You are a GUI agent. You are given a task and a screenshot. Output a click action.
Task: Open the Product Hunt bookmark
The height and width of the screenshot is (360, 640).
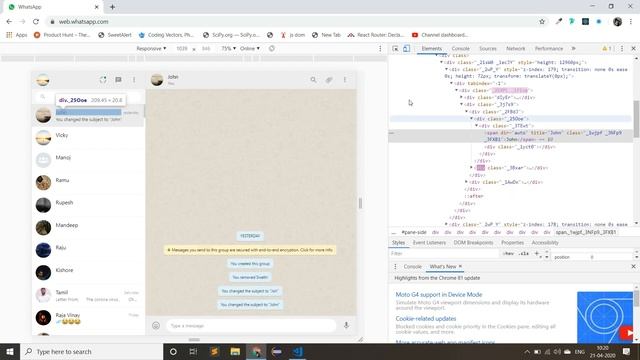pos(62,35)
